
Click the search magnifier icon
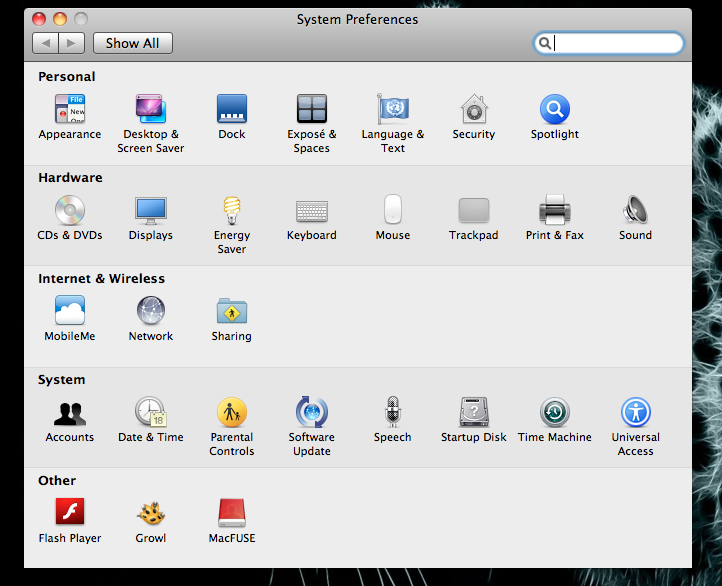click(545, 43)
